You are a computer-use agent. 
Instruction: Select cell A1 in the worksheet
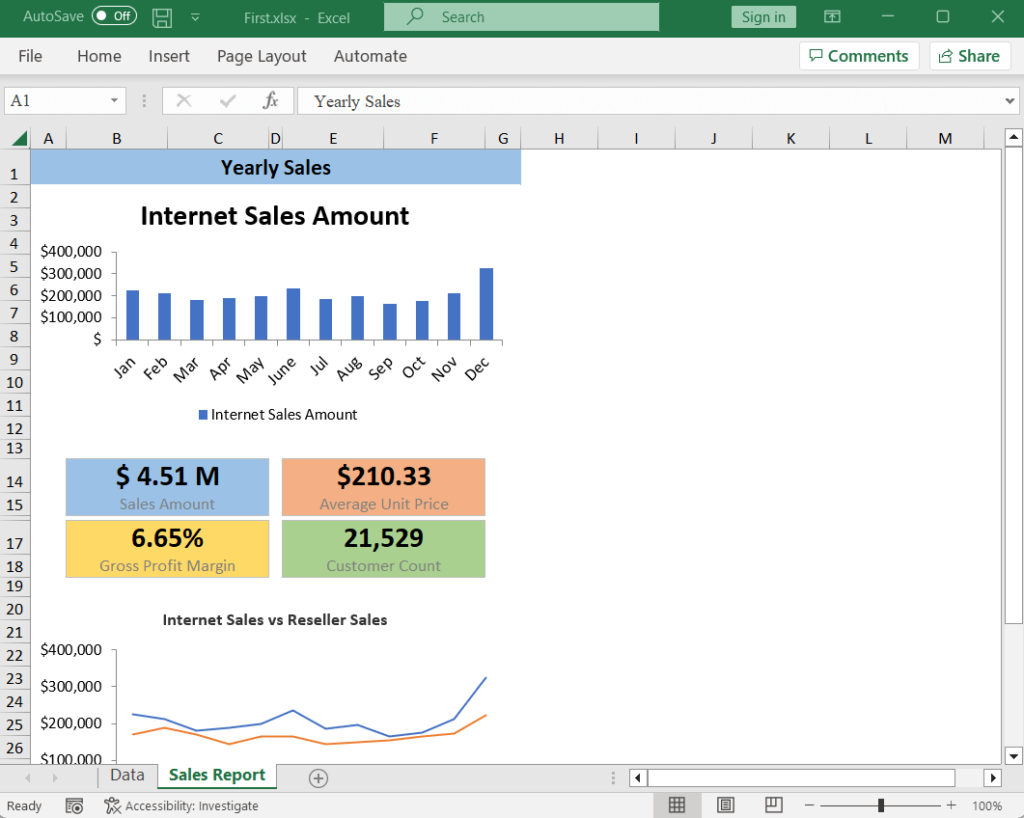[x=48, y=167]
